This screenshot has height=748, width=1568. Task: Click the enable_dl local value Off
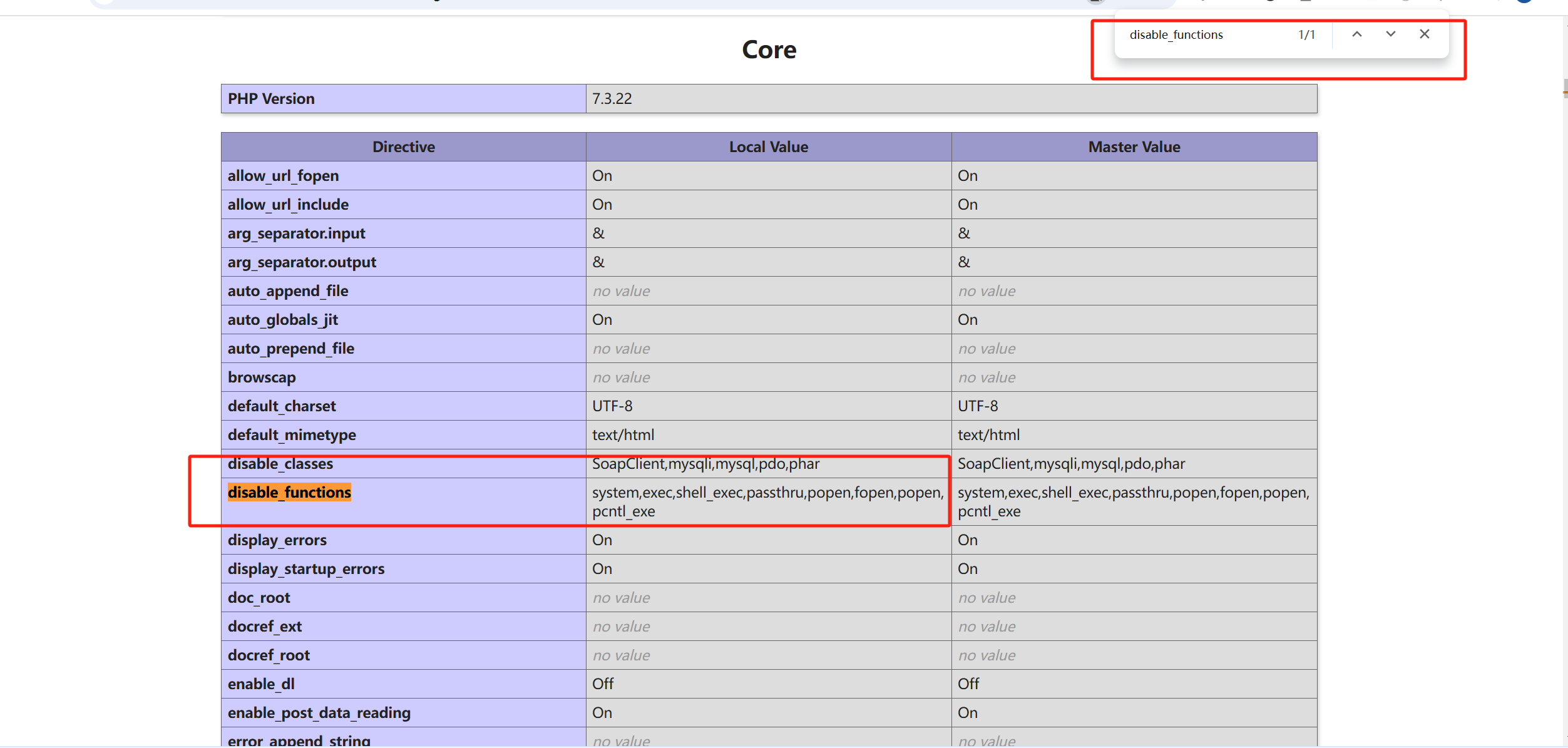(603, 684)
